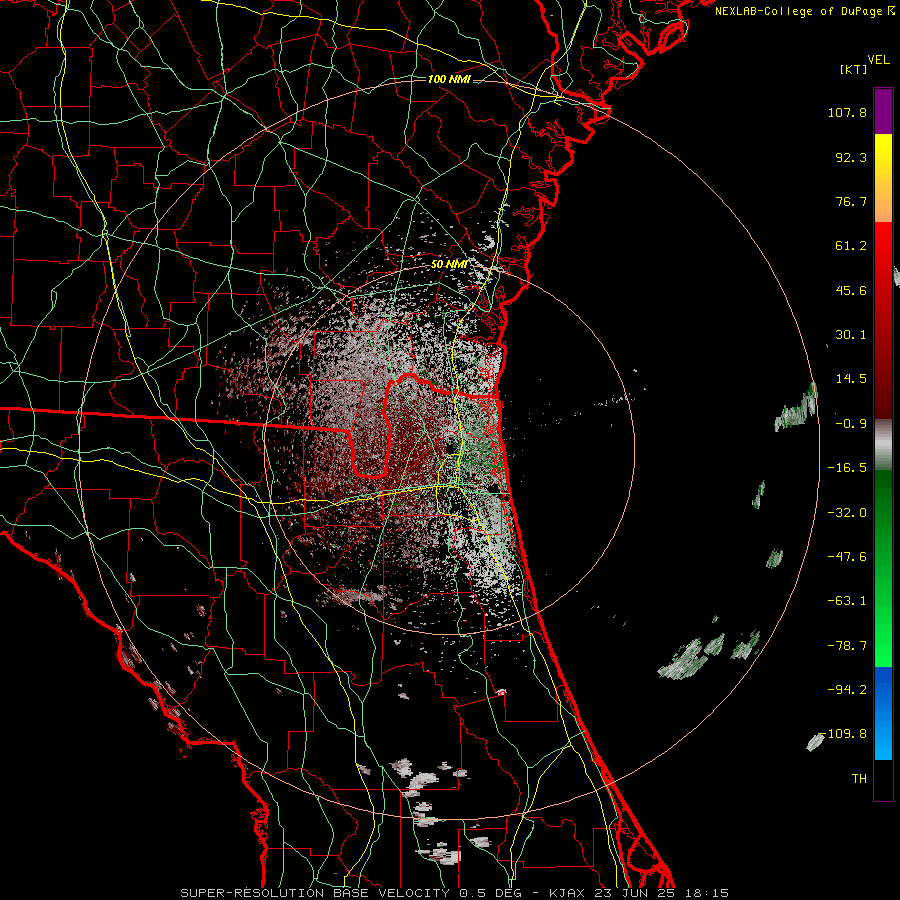Click the 92.3 value on the velocity scale
This screenshot has width=900, height=900.
pyautogui.click(x=851, y=157)
